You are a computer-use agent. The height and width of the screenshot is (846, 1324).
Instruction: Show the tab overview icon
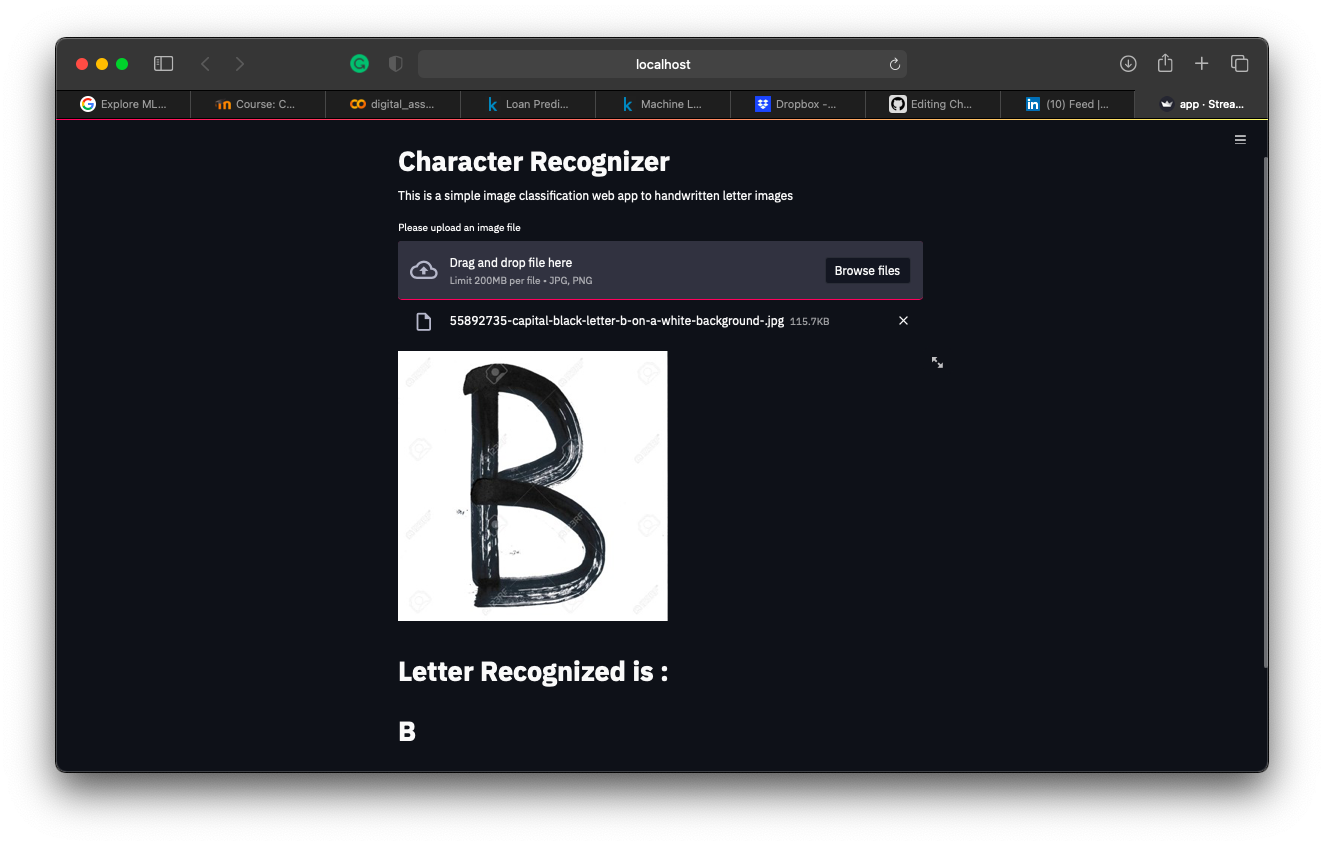coord(1240,63)
